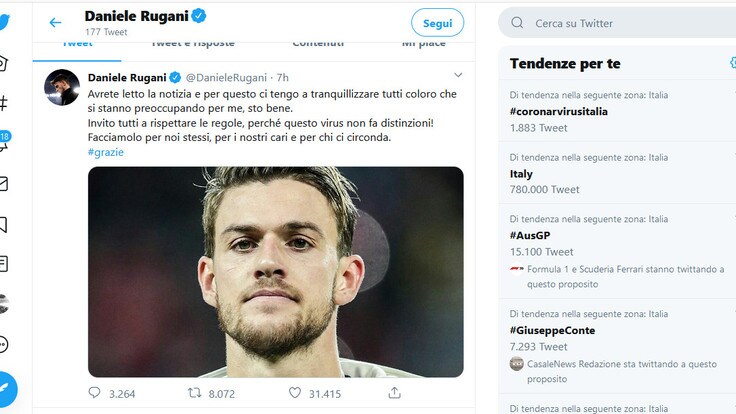Open the bookmarks icon in sidebar
This screenshot has height=414, width=736.
tap(4, 224)
